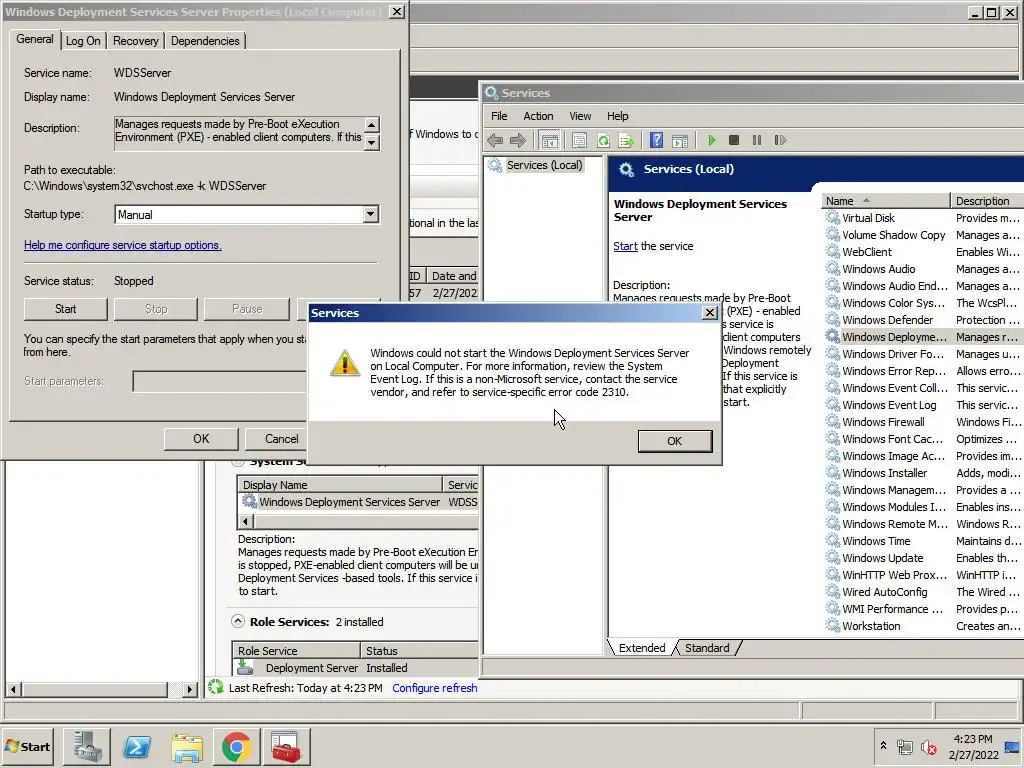
Task: Click the Restart Service toolbar icon
Action: (780, 140)
